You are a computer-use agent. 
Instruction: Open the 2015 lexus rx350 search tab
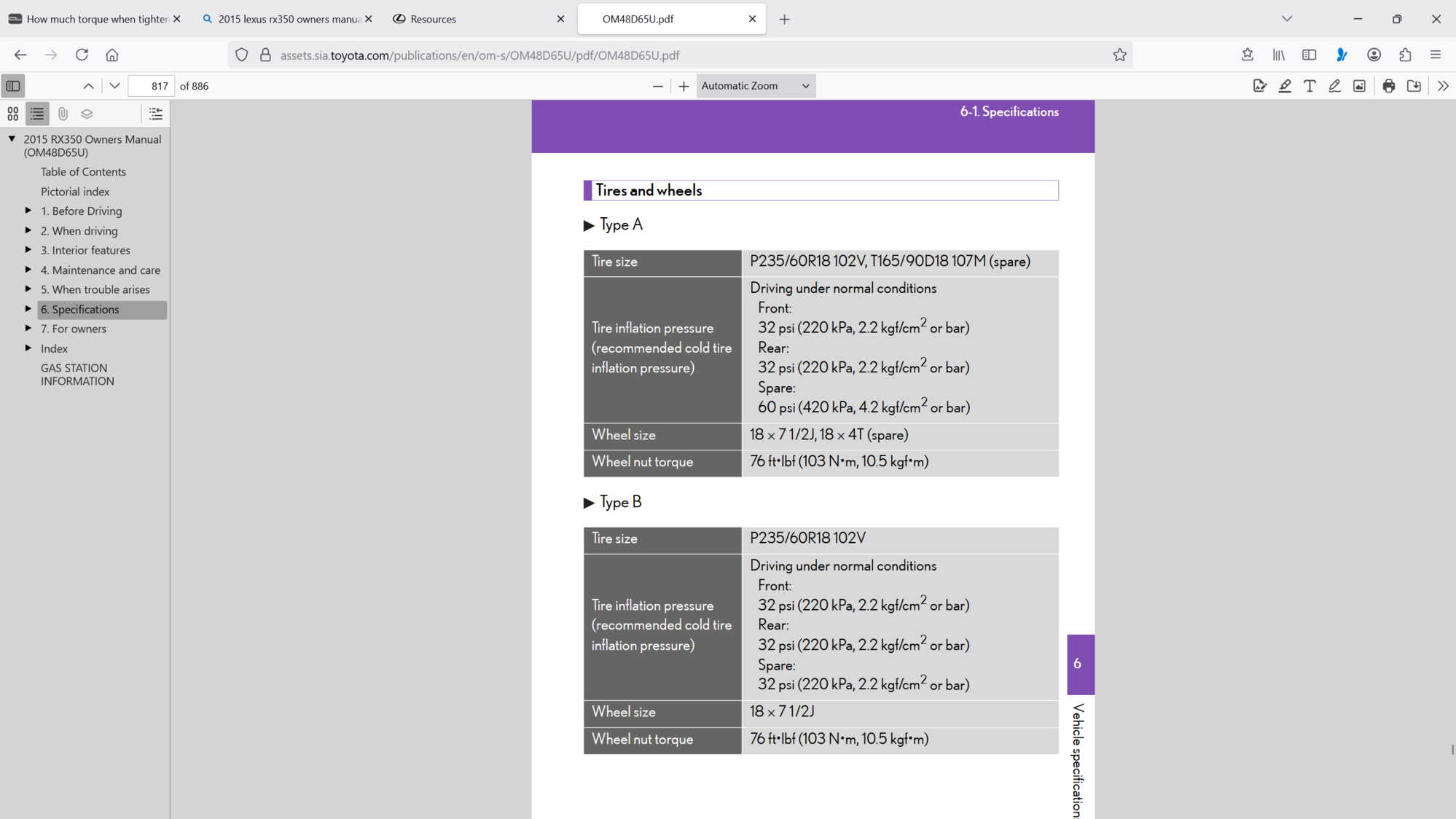[288, 19]
